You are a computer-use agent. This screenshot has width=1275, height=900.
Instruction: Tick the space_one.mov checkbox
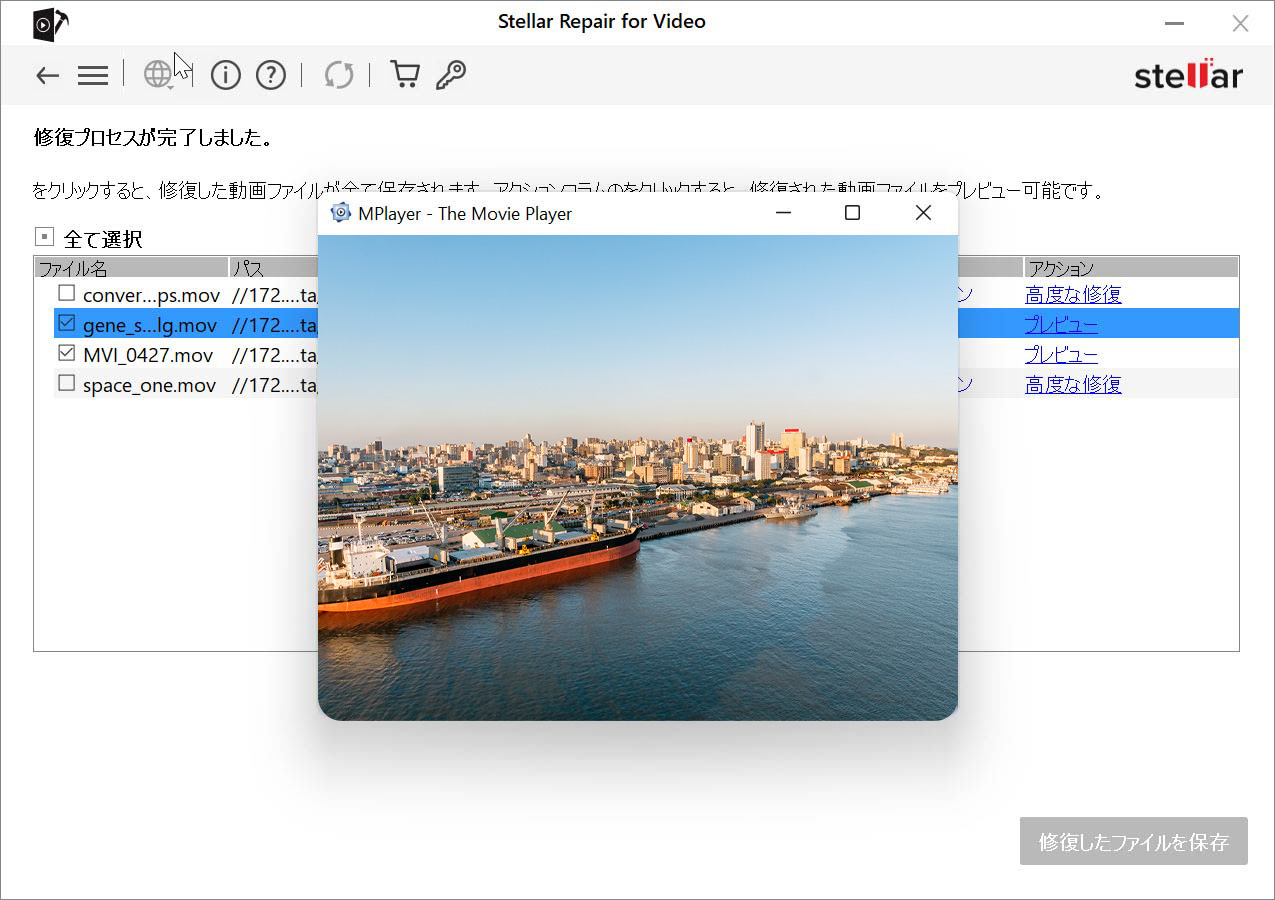(66, 384)
